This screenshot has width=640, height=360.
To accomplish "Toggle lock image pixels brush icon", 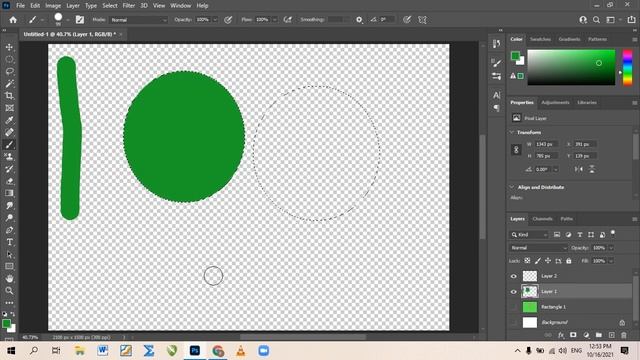I will point(538,261).
